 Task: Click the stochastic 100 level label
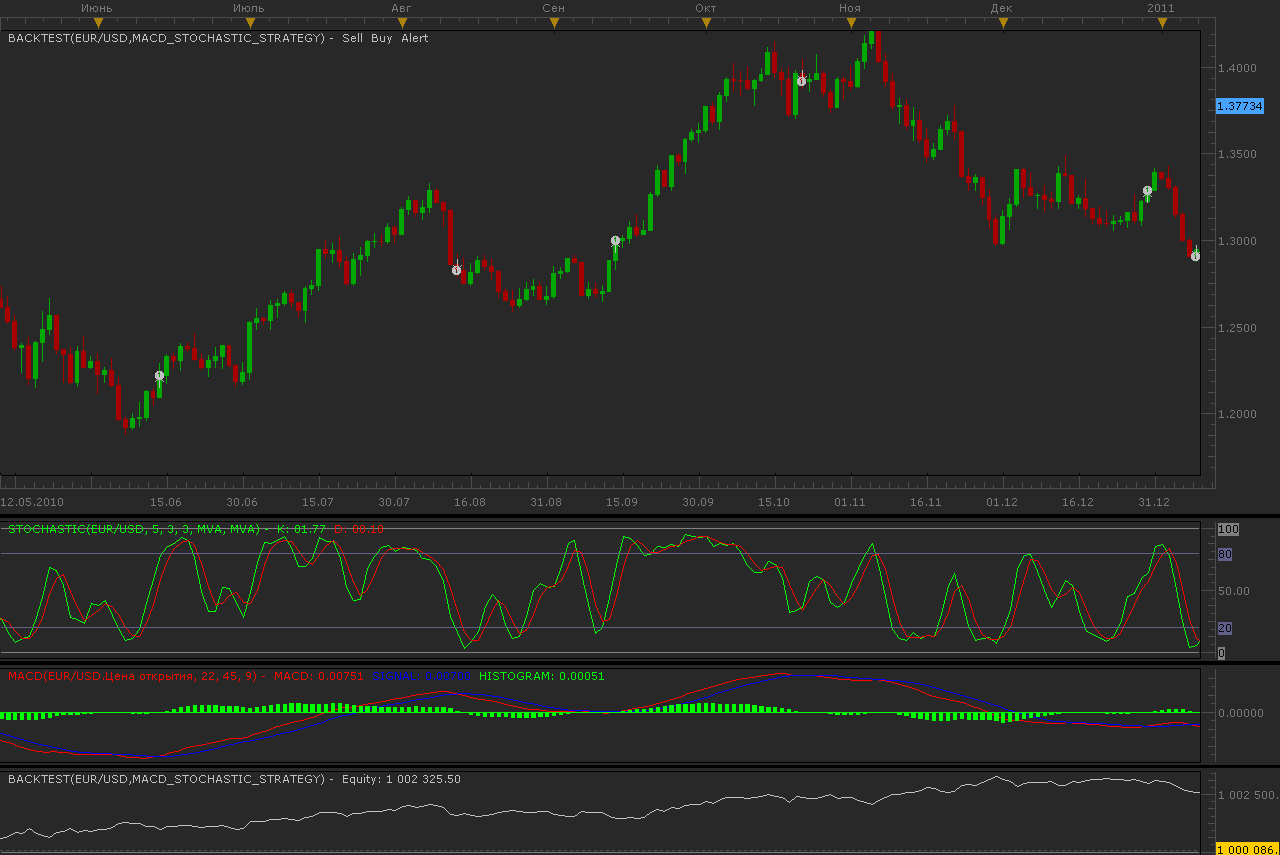tap(1228, 529)
